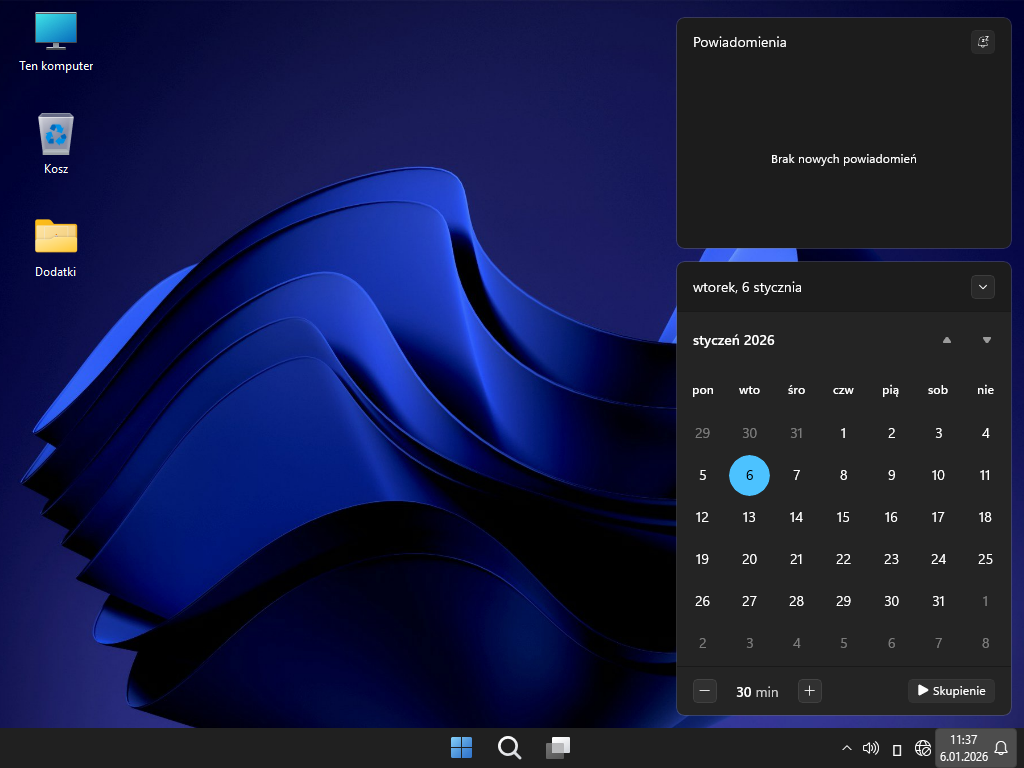Go to next month with down arrow

986,340
